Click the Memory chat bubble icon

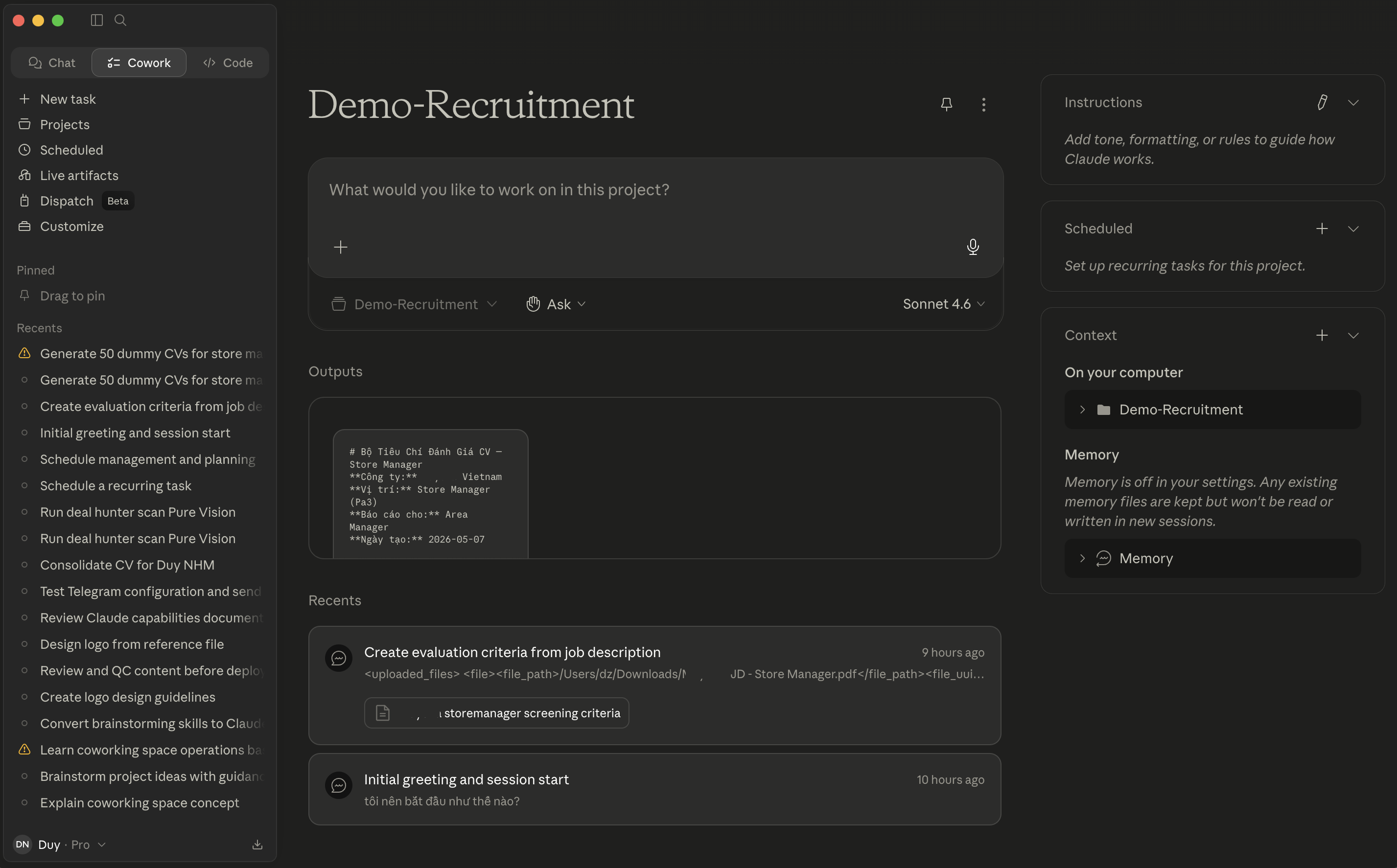[1103, 558]
